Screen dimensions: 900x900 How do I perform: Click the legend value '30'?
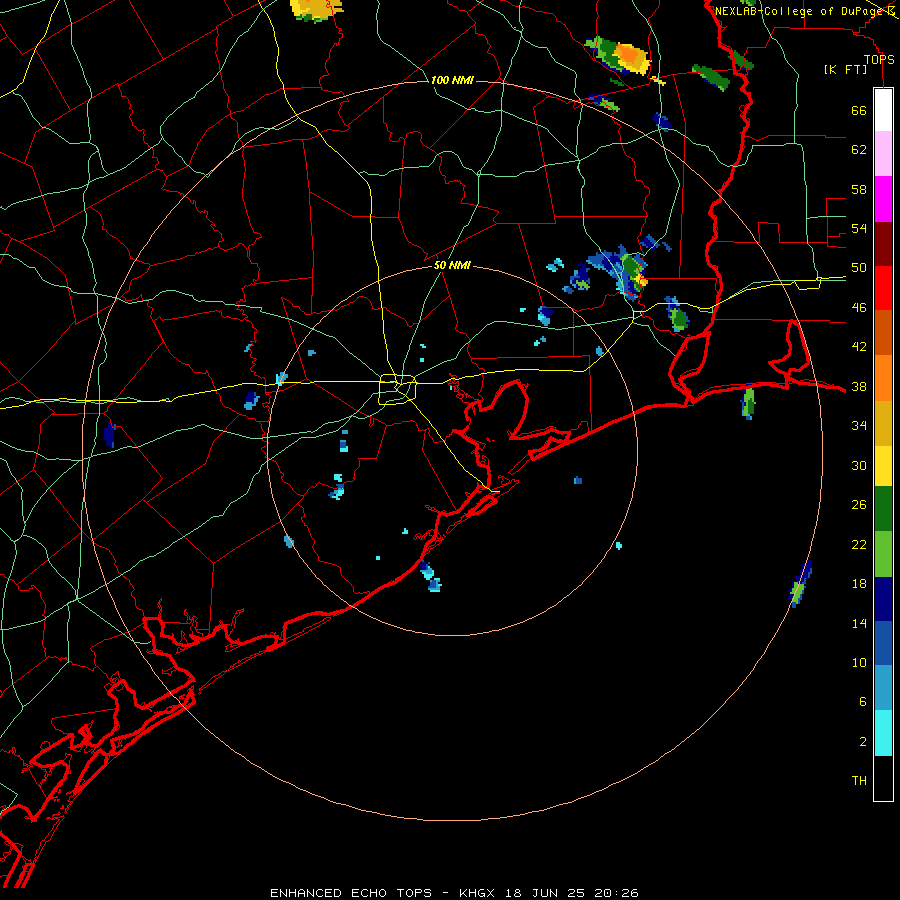(859, 465)
